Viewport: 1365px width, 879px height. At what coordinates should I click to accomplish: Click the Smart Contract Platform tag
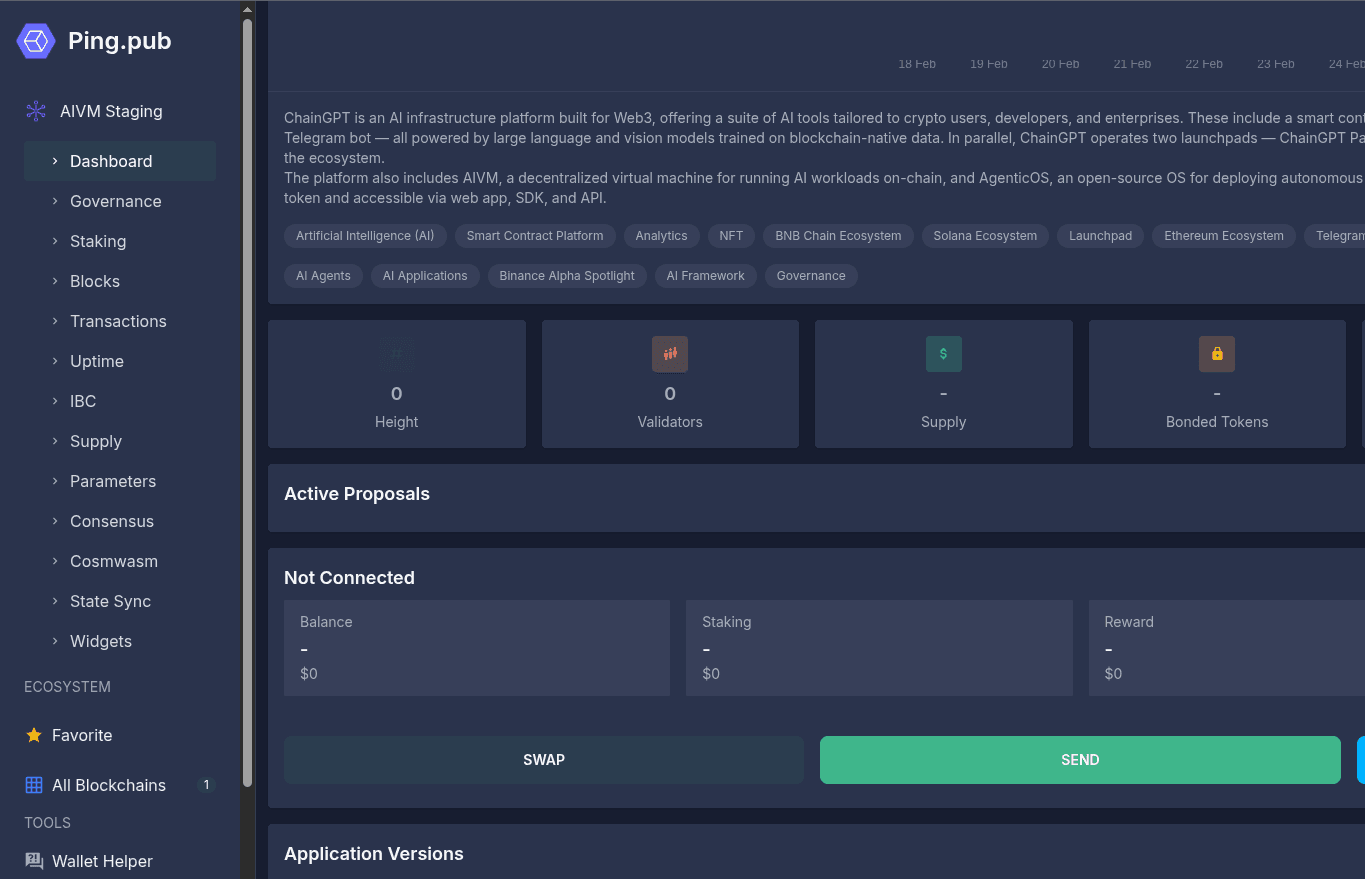click(535, 236)
